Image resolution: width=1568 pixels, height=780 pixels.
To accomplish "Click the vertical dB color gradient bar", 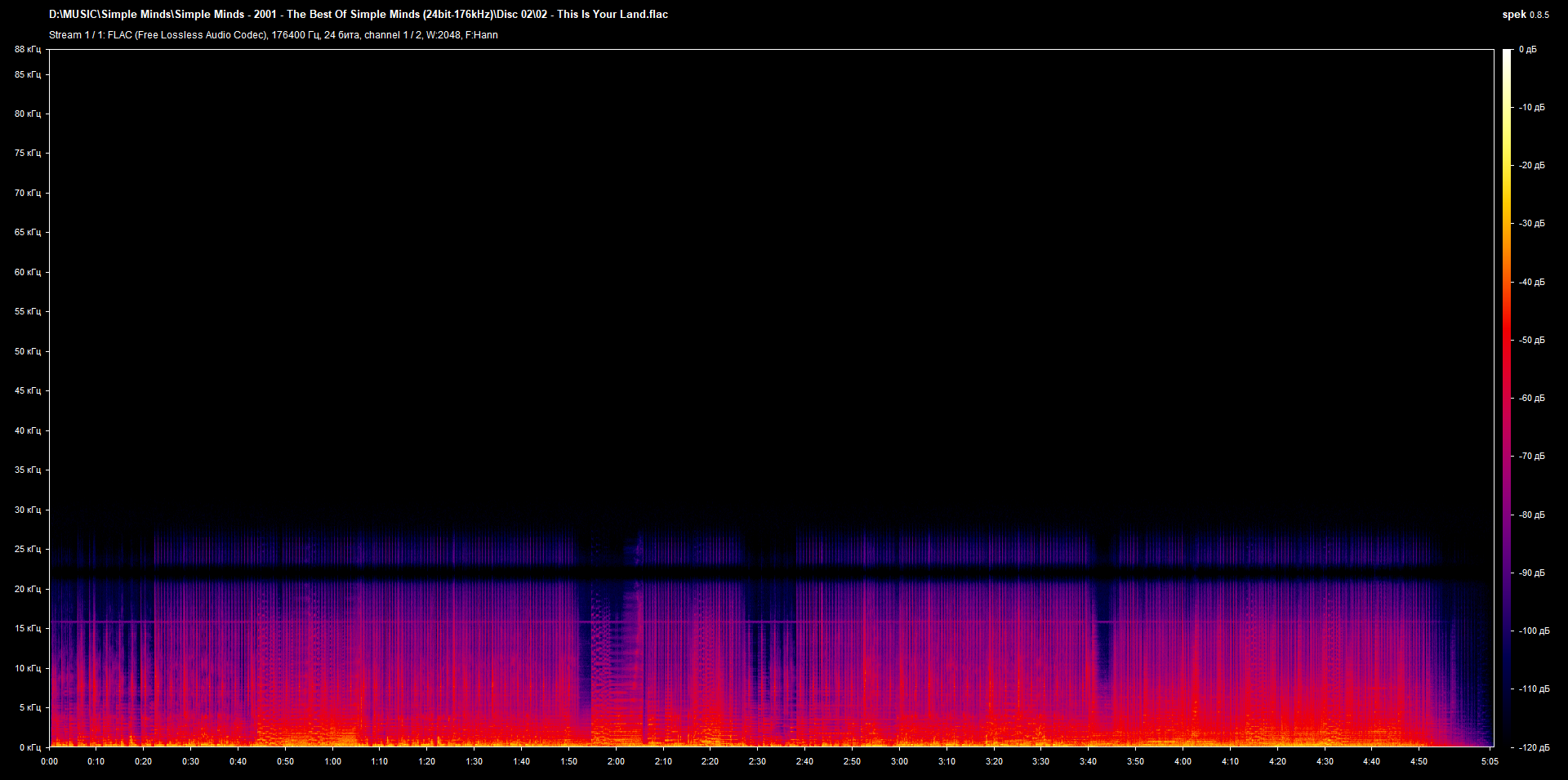I will click(x=1507, y=398).
